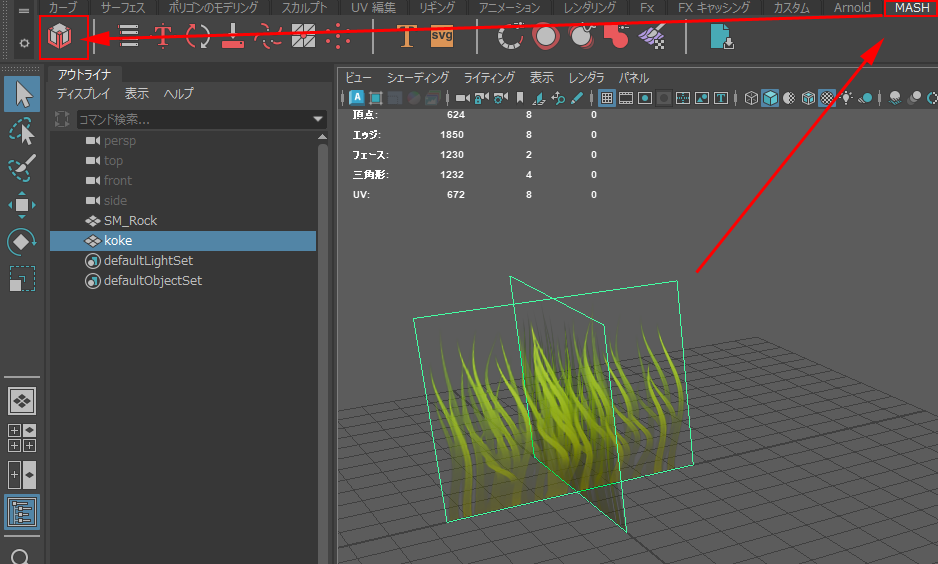This screenshot has width=938, height=564.
Task: Click the Create MASH Network cube icon
Action: [x=60, y=36]
